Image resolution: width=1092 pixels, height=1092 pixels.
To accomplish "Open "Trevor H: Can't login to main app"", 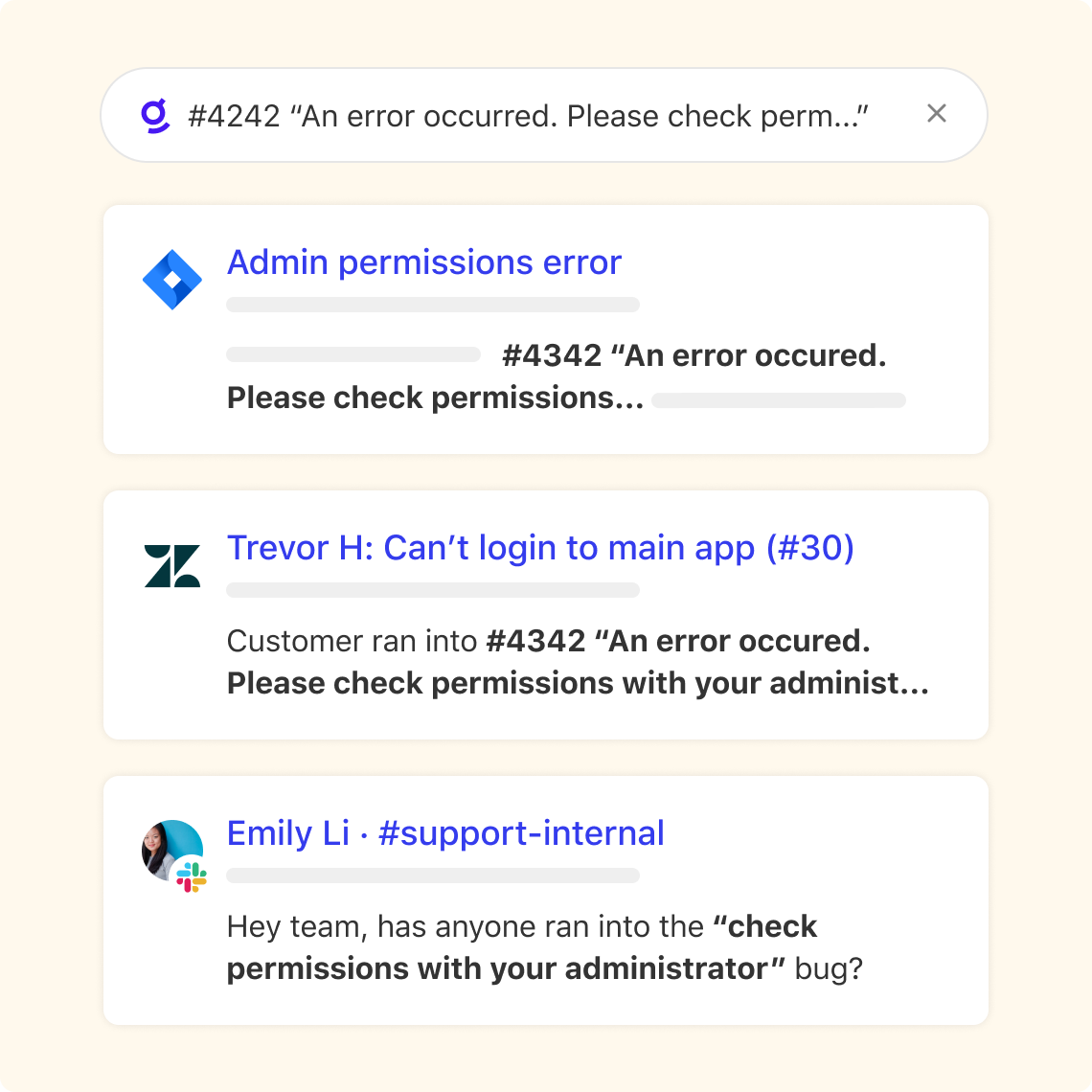I will pos(540,548).
